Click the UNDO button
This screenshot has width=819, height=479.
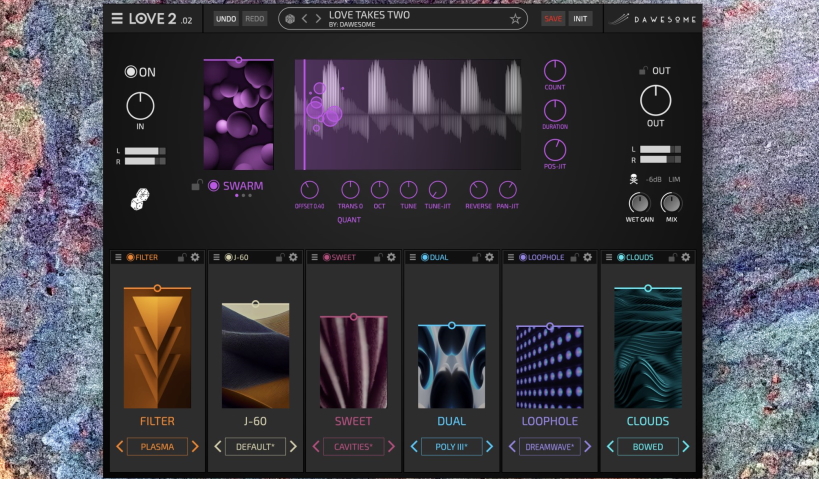coord(225,19)
